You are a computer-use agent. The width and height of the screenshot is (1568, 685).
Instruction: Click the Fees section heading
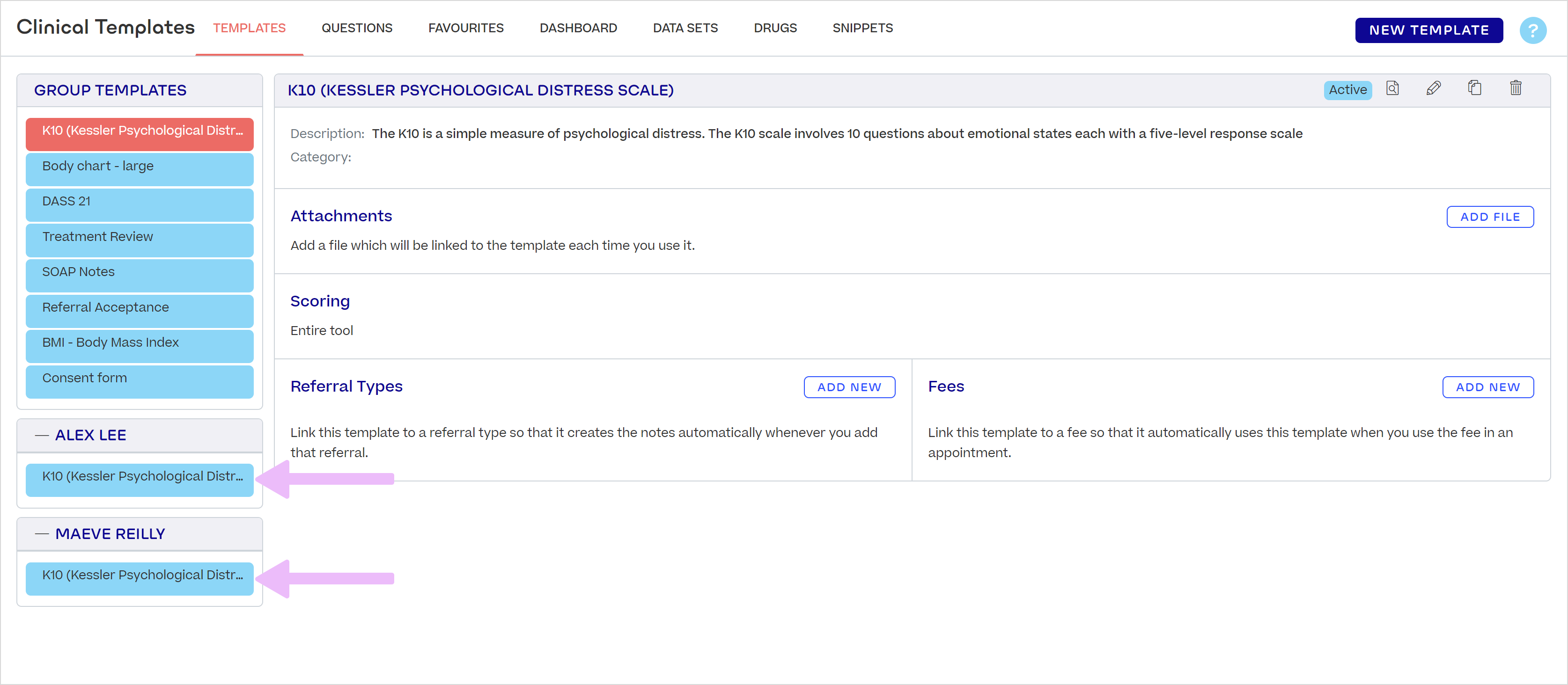click(945, 386)
